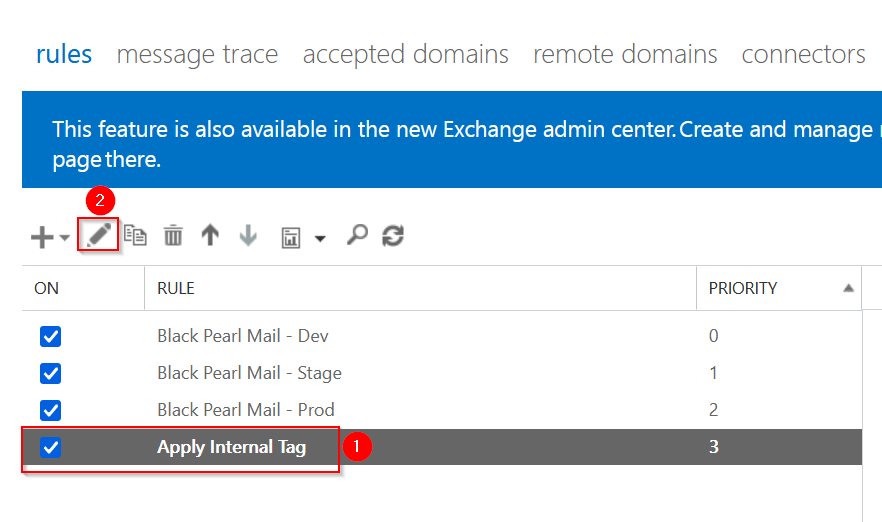
Task: Click the pencil edit rule icon
Action: 98,235
